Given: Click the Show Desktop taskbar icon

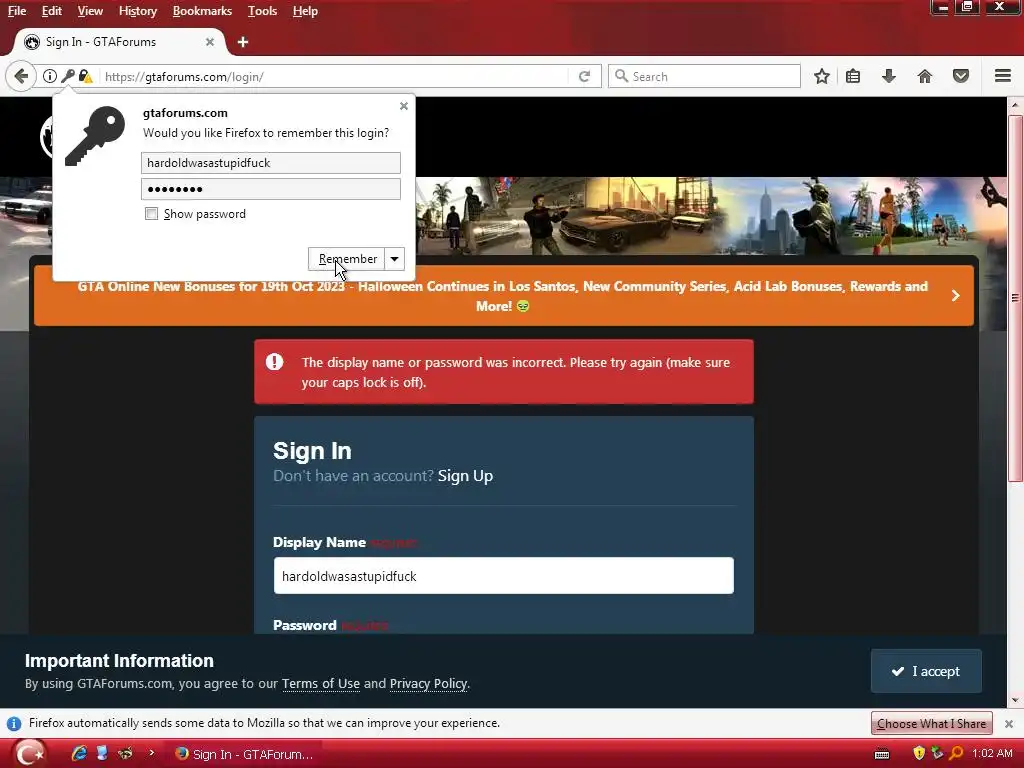Looking at the screenshot, I should click(102, 754).
